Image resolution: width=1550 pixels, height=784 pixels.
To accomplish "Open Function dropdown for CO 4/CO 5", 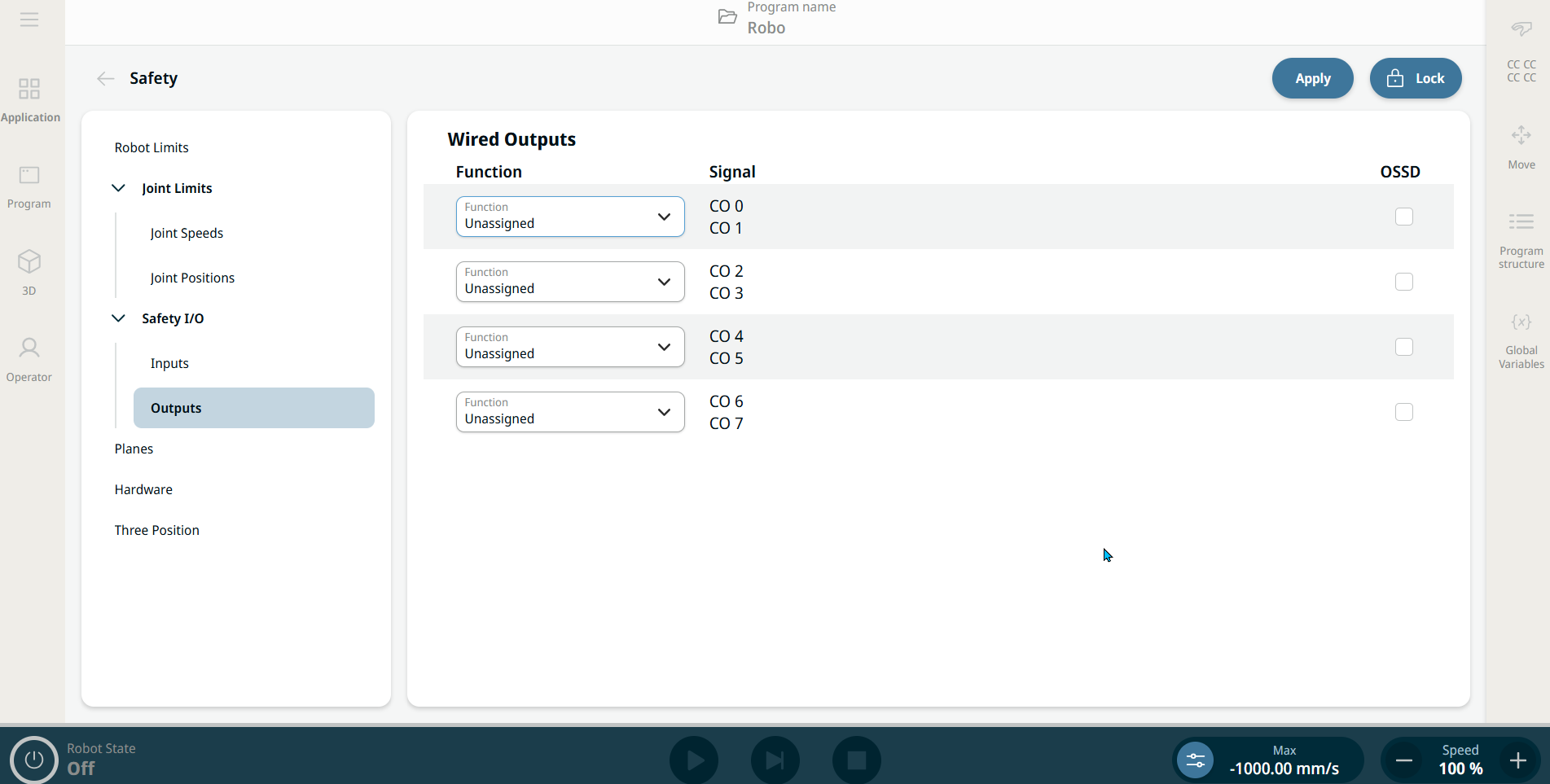I will 569,347.
